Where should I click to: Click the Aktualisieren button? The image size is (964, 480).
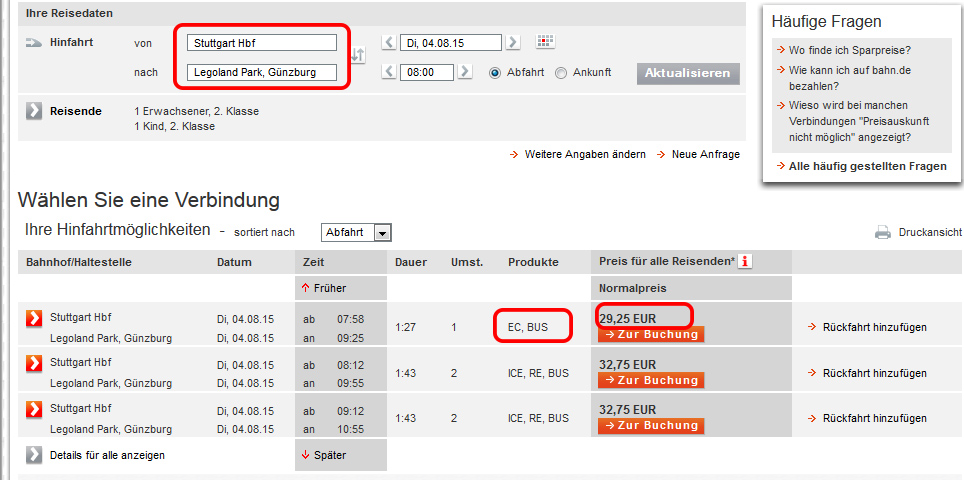(x=688, y=73)
